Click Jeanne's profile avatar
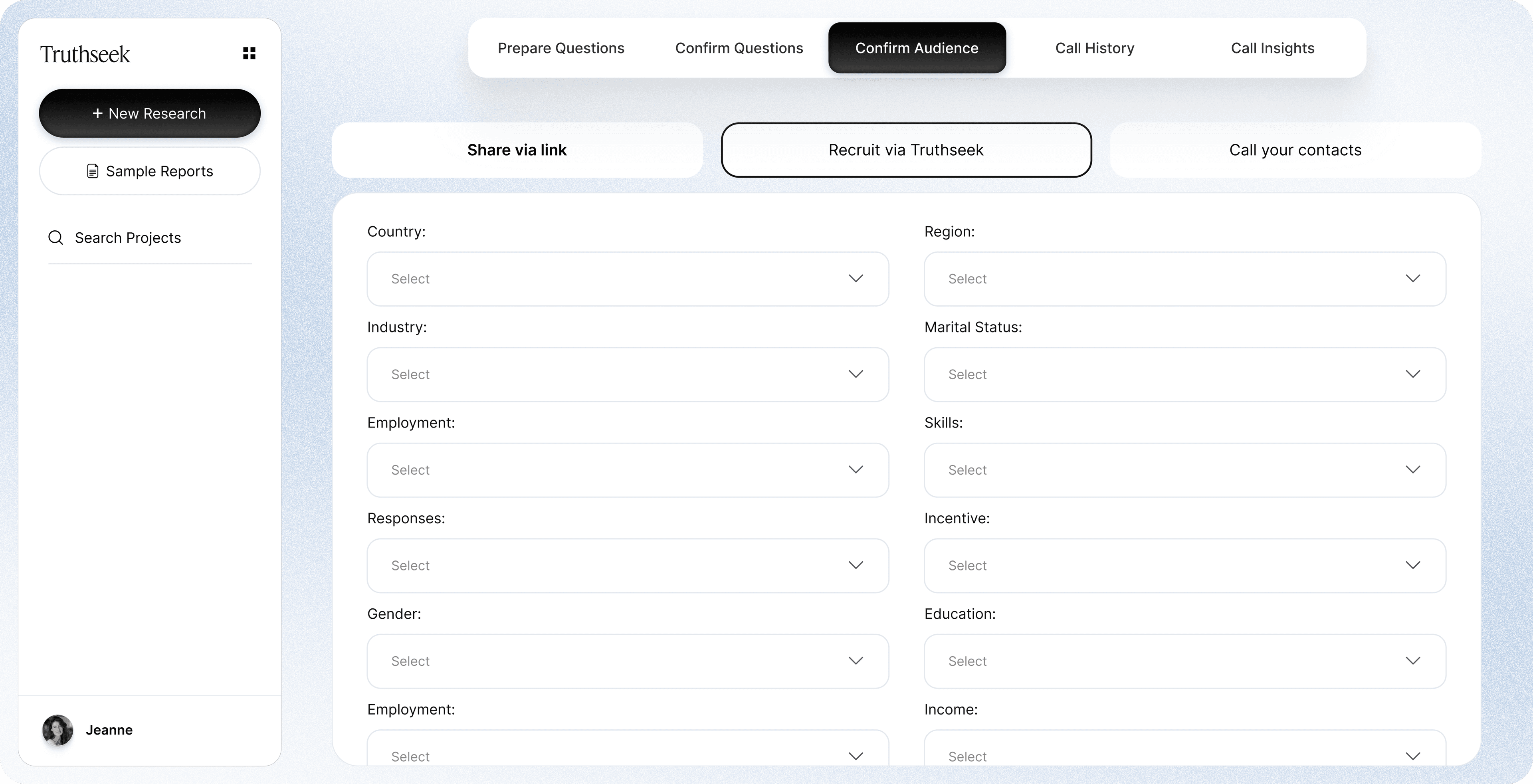This screenshot has width=1533, height=784. [58, 730]
